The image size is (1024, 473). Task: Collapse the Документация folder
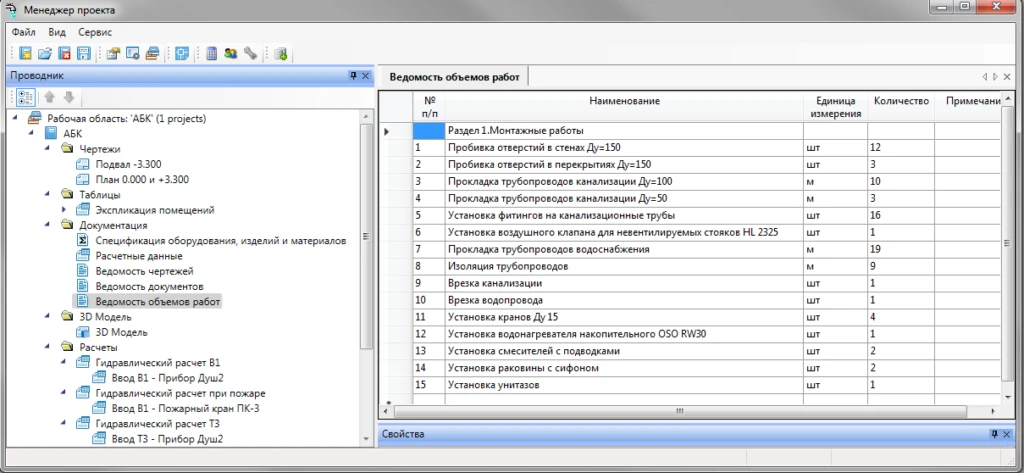[48, 226]
